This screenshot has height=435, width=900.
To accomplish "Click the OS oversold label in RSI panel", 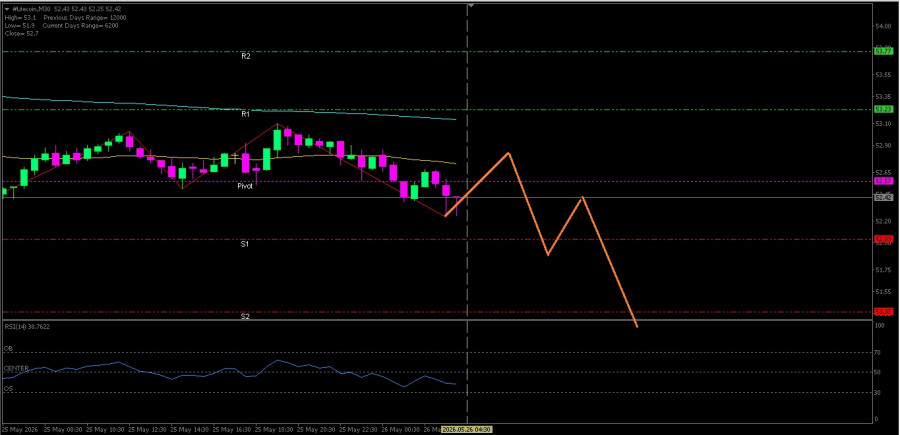I will [8, 389].
